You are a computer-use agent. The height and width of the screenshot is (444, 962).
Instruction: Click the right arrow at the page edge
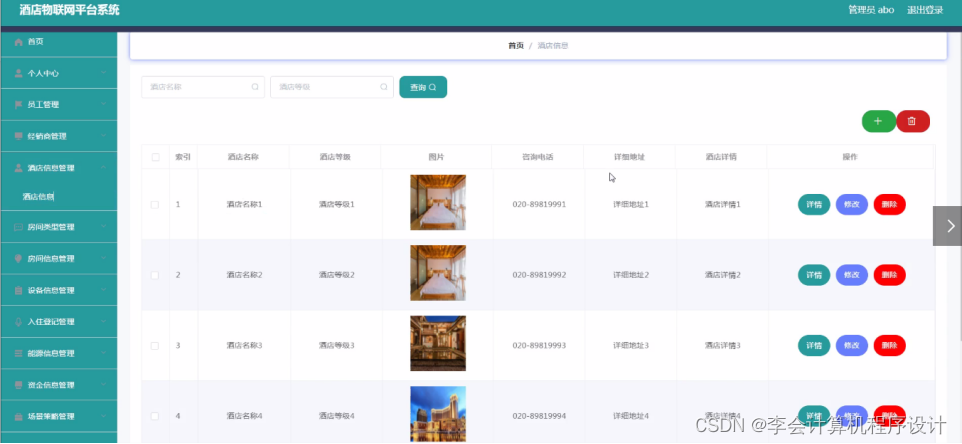950,226
